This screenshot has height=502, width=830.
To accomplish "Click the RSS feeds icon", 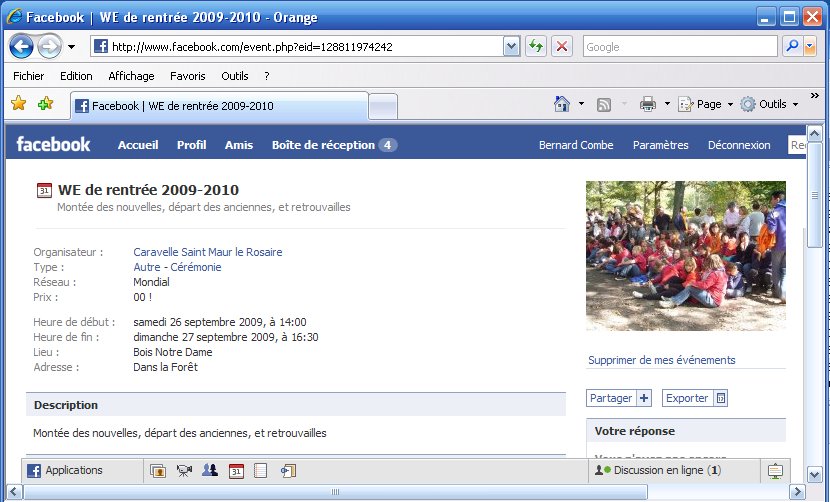I will point(604,105).
